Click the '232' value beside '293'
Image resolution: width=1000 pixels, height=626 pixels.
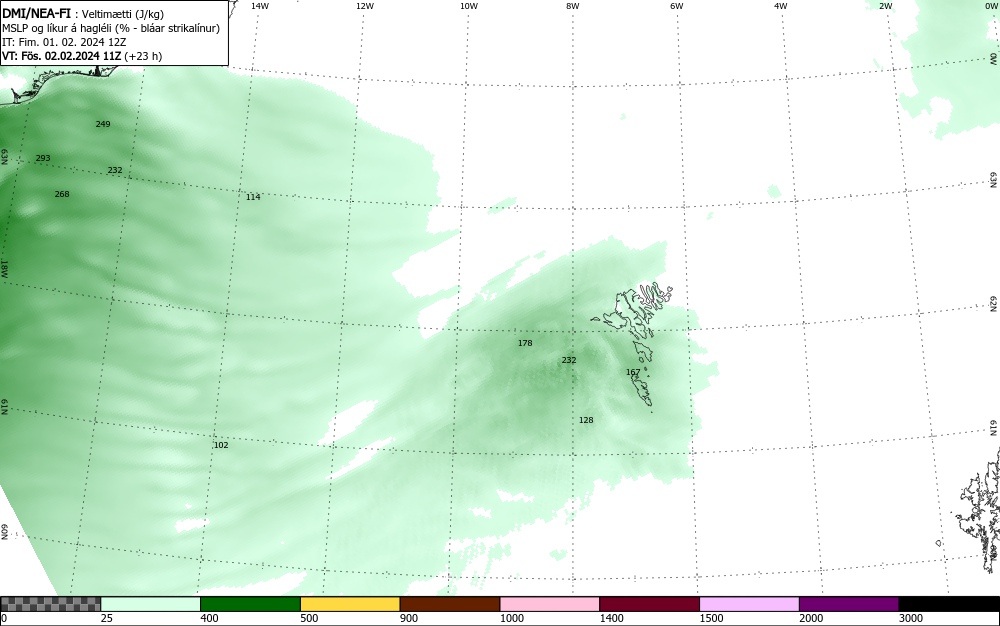pyautogui.click(x=115, y=170)
